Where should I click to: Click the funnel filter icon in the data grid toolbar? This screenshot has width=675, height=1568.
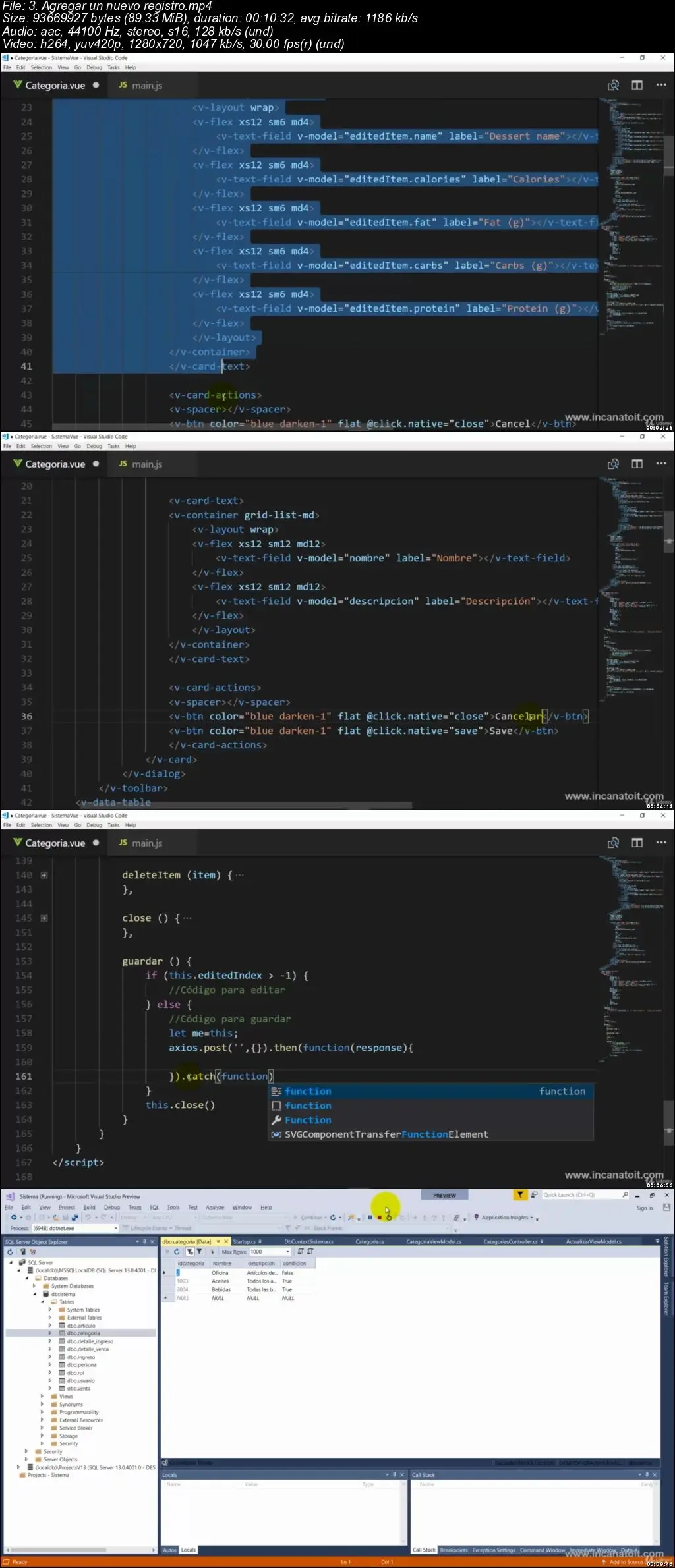click(x=199, y=1252)
